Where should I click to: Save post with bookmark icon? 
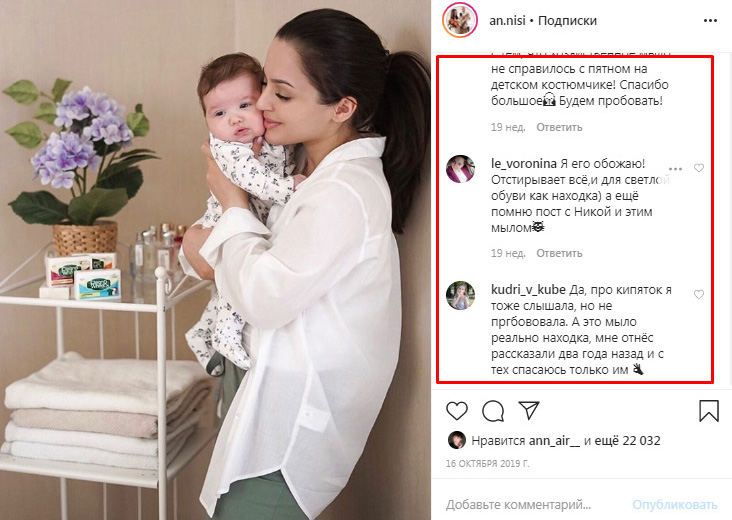[709, 411]
